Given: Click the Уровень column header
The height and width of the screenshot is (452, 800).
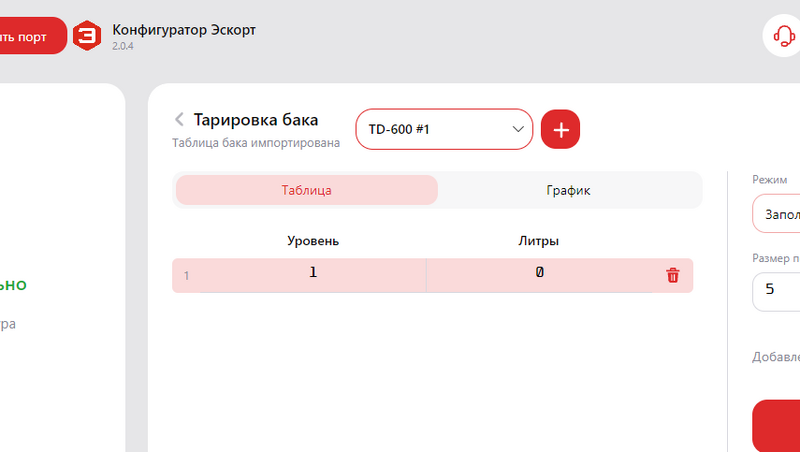Looking at the screenshot, I should click(313, 241).
